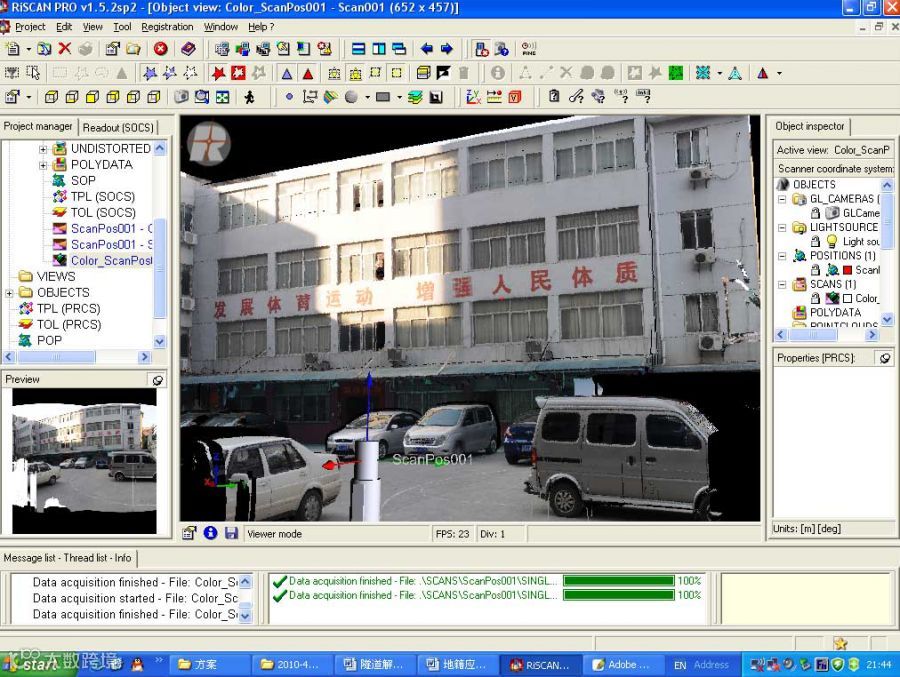Viewport: 900px width, 677px height.
Task: Click the red stop circle icon
Action: point(161,49)
